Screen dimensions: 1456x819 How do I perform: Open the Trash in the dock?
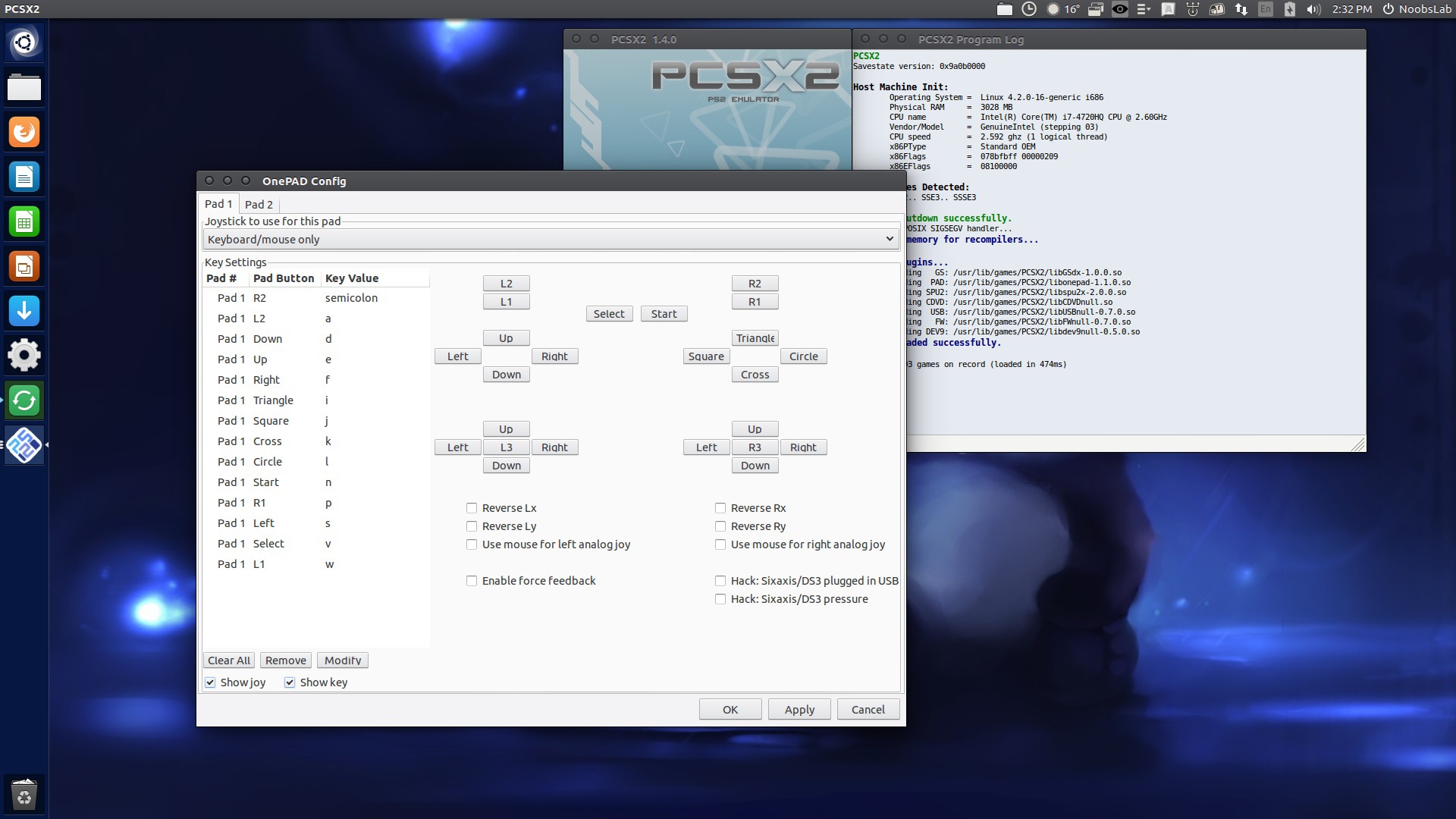24,795
